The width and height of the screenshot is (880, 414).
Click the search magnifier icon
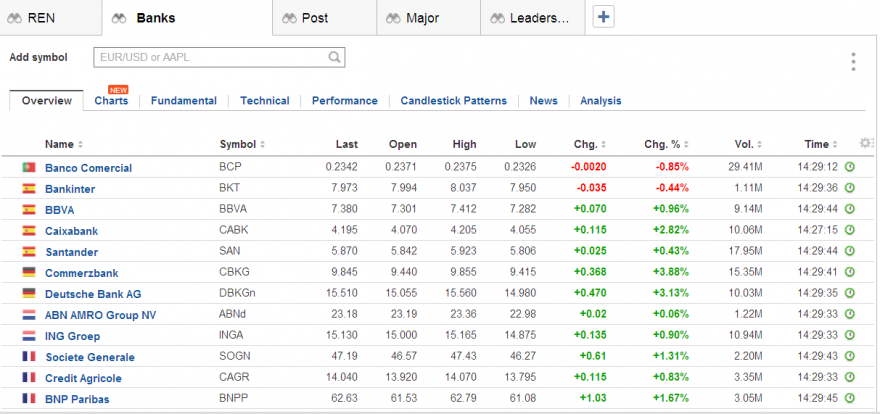pos(334,57)
